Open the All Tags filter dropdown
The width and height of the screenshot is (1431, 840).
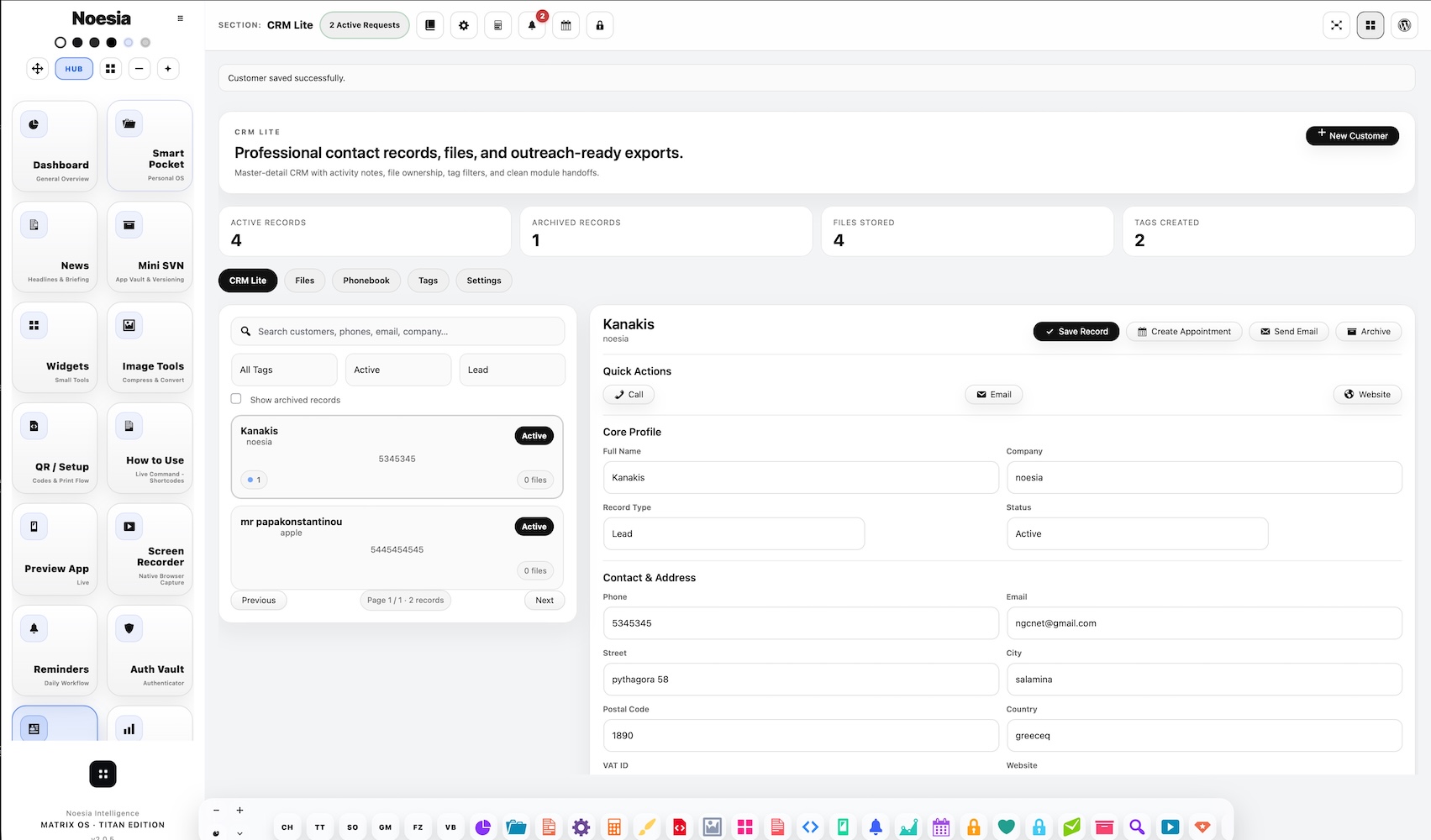[x=284, y=370]
